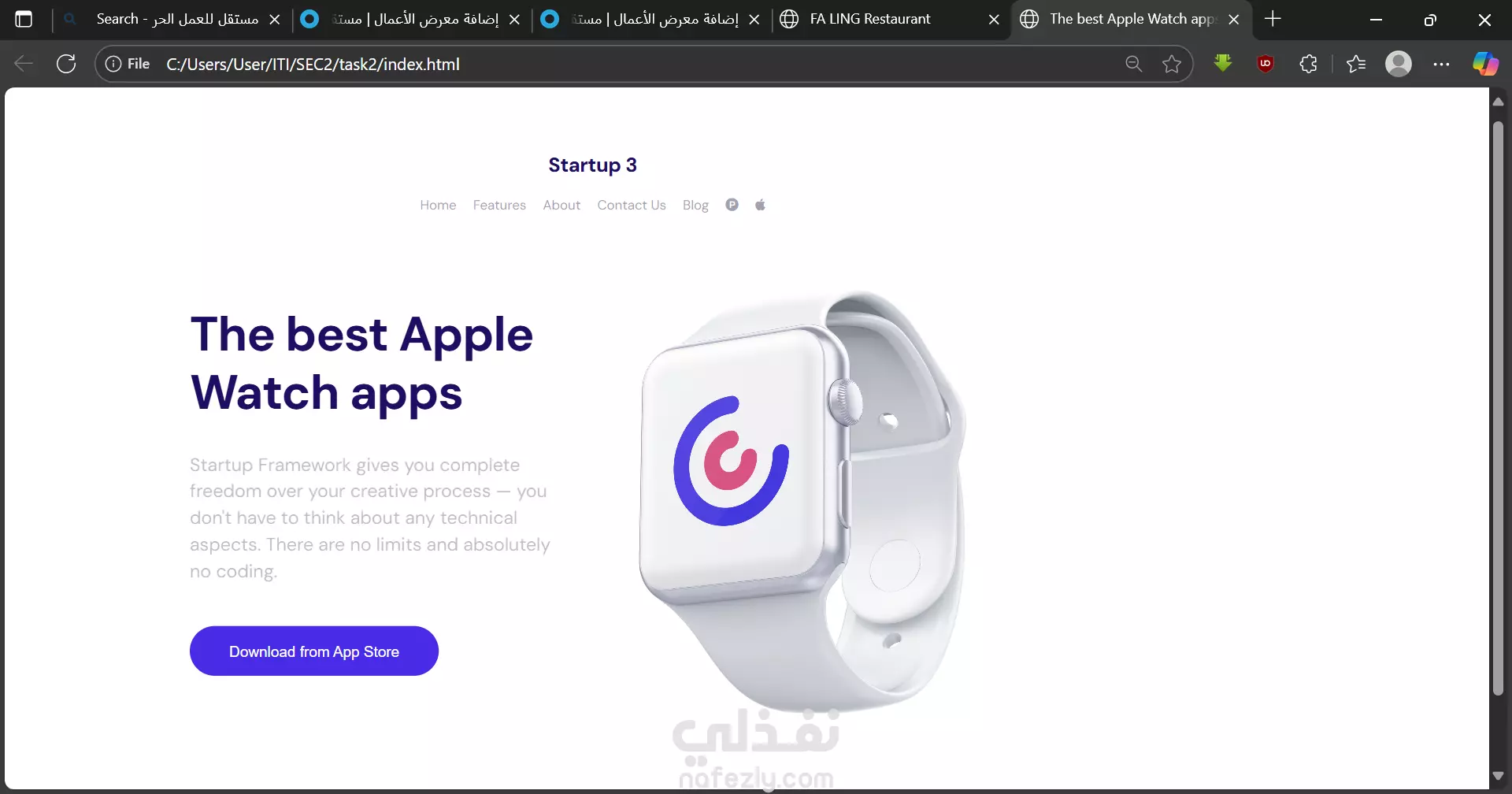Switch to the FA LING Restaurant tab
This screenshot has width=1512, height=794.
[x=869, y=19]
